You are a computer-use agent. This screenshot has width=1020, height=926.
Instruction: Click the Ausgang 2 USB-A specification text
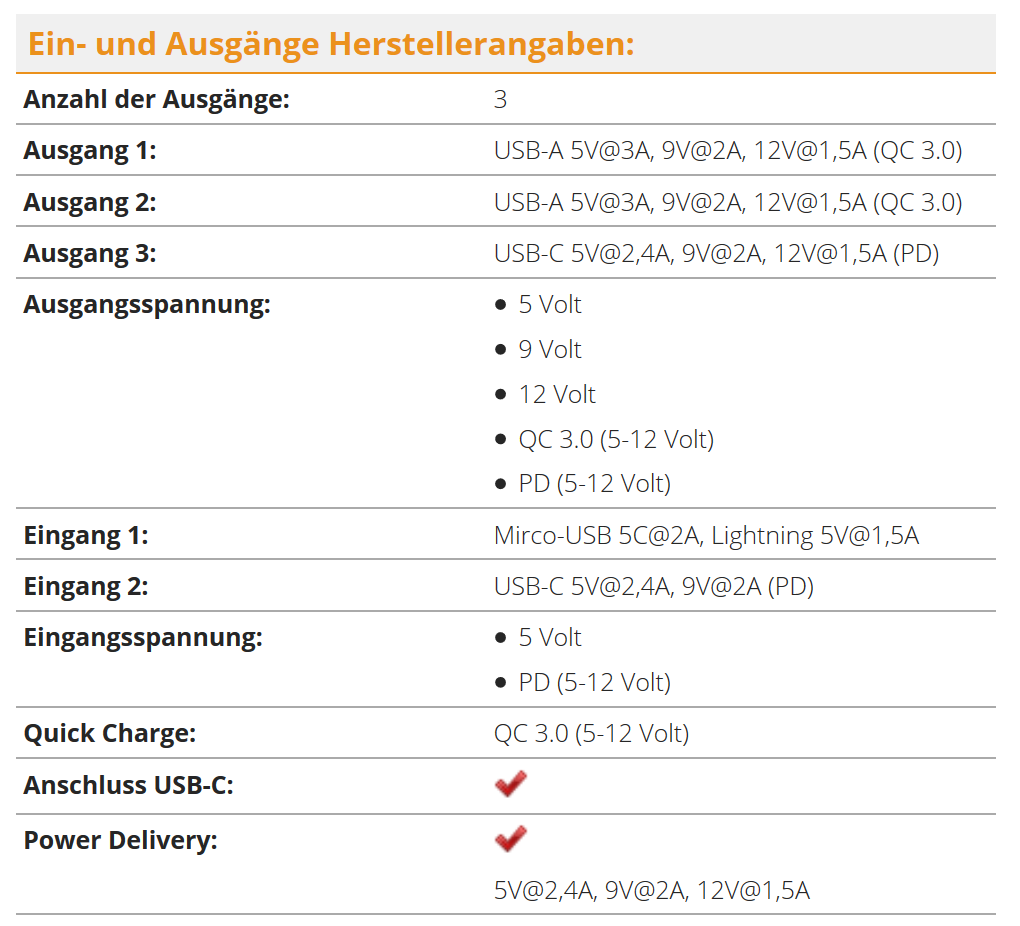[727, 203]
